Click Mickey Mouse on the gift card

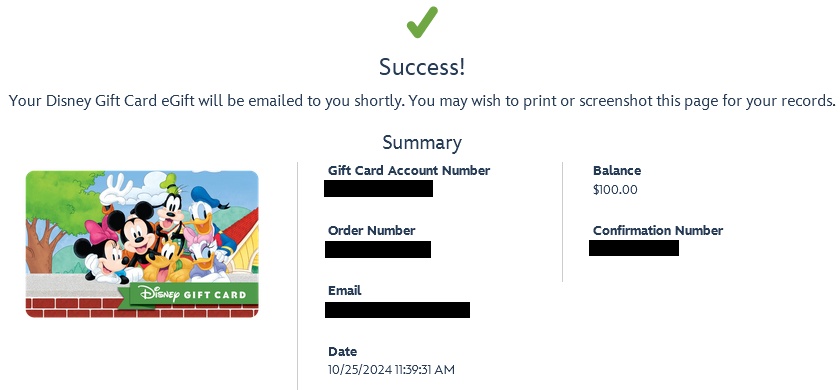pos(135,233)
